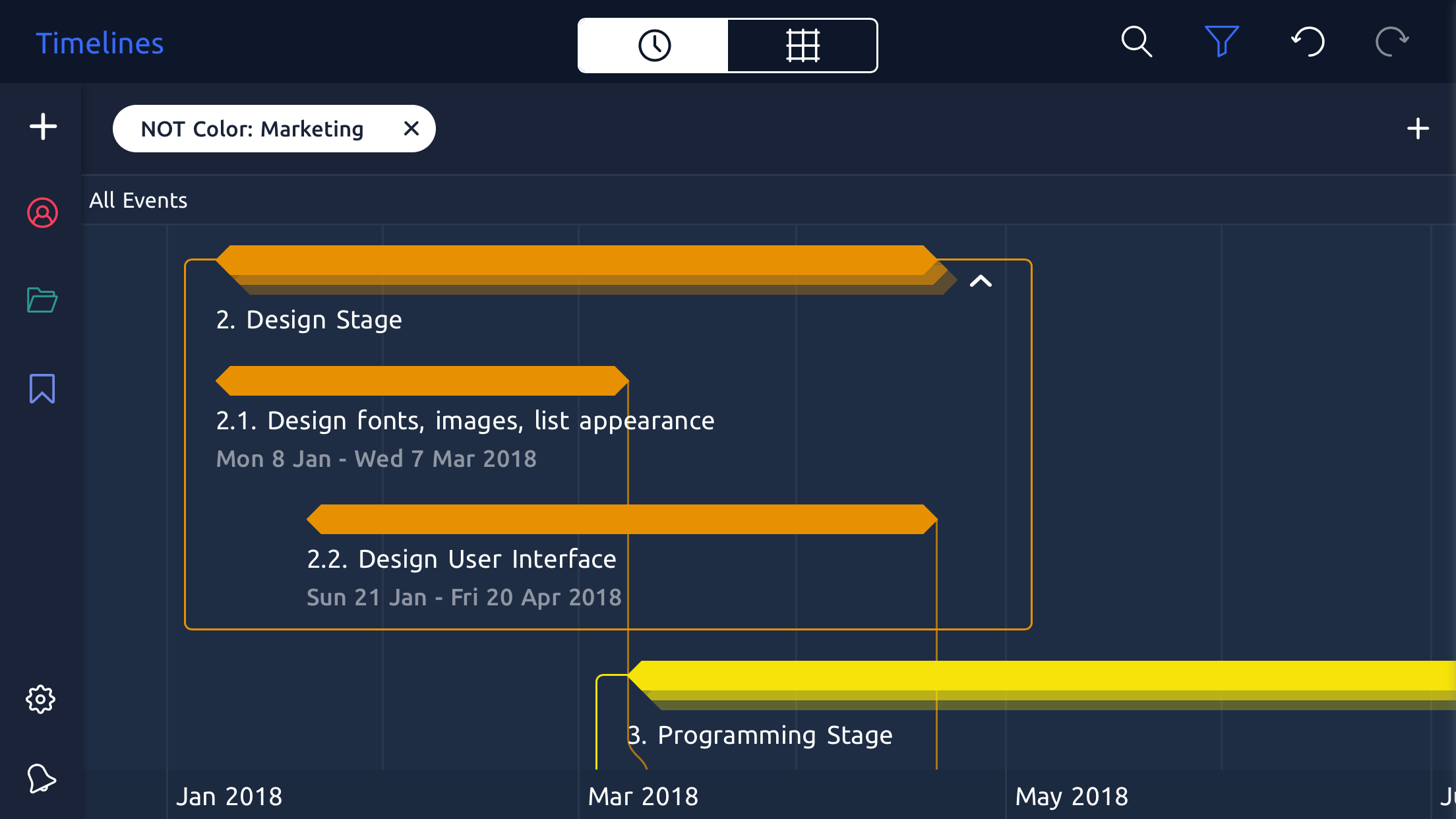Open the folder icon in sidebar

pos(42,300)
